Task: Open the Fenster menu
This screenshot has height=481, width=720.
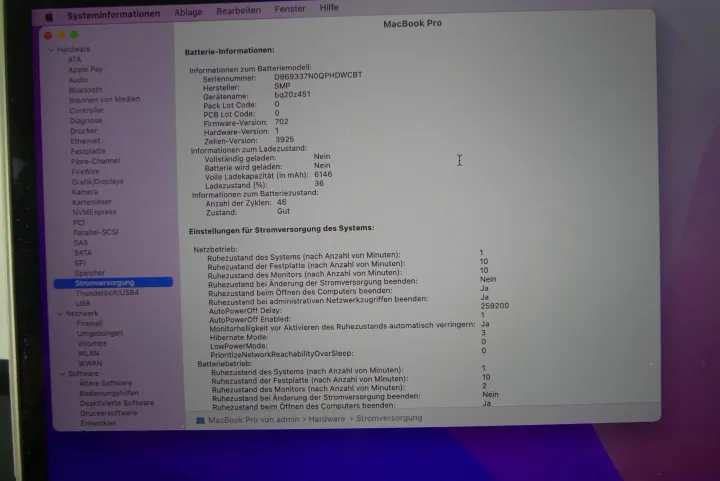Action: (290, 9)
